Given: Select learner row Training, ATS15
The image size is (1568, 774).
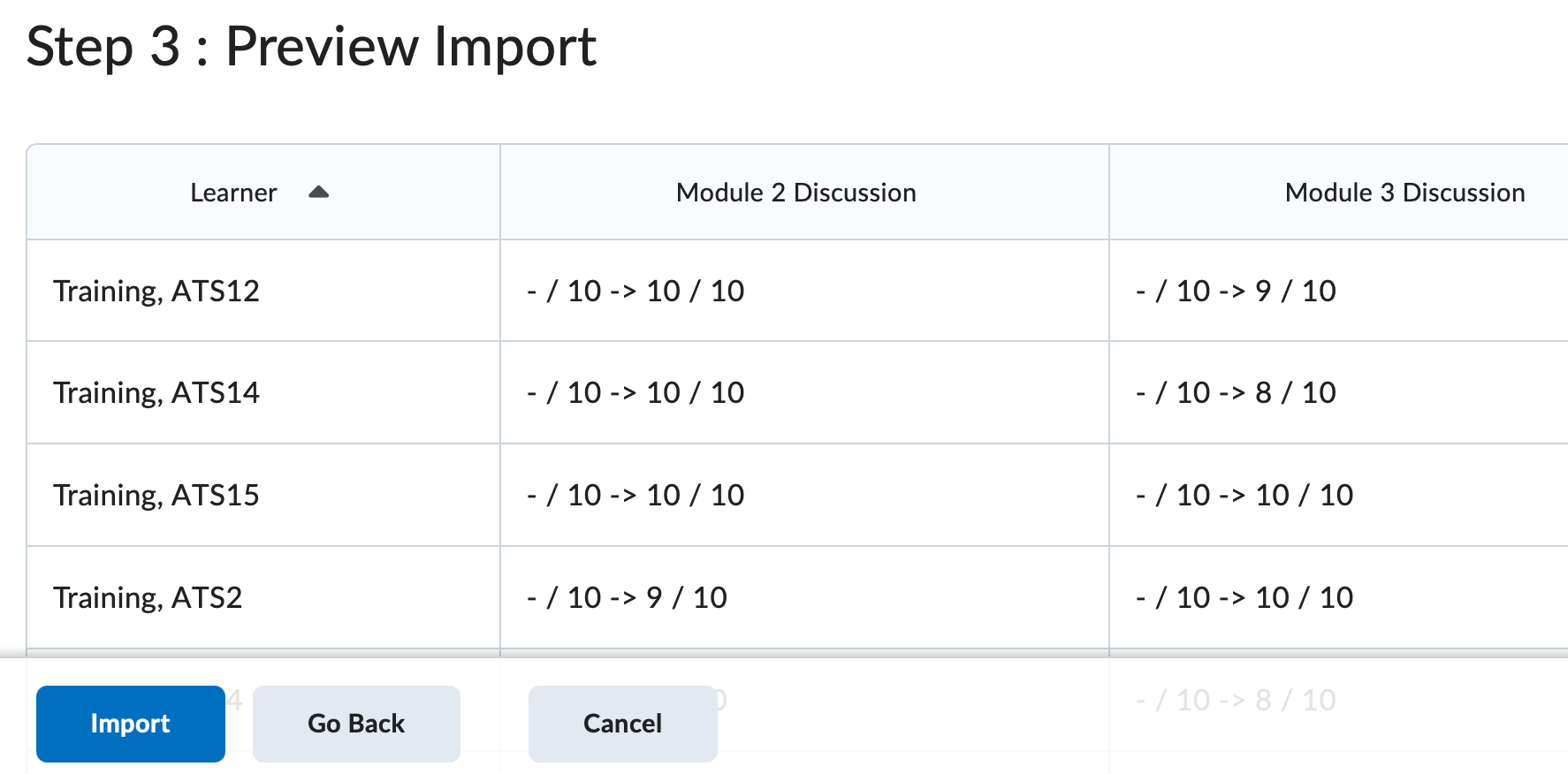Looking at the screenshot, I should [156, 495].
